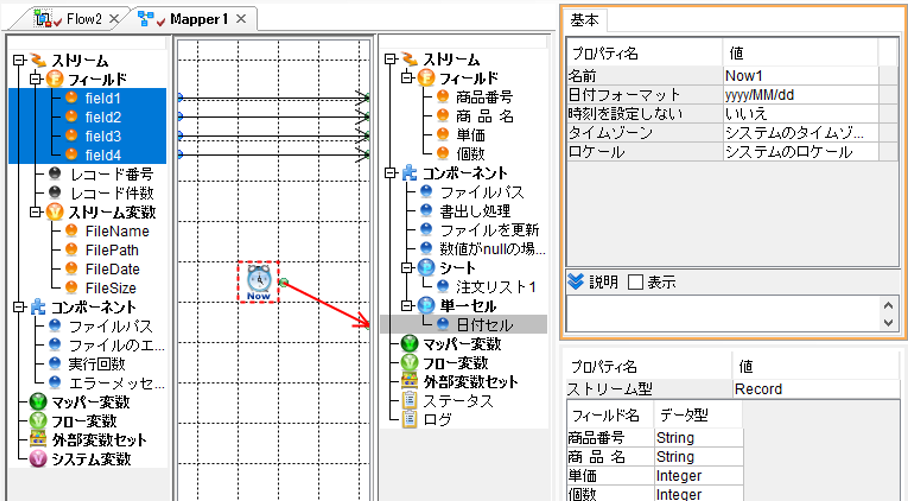Click the left マッパー変数 green icon
Image resolution: width=908 pixels, height=504 pixels.
point(38,401)
